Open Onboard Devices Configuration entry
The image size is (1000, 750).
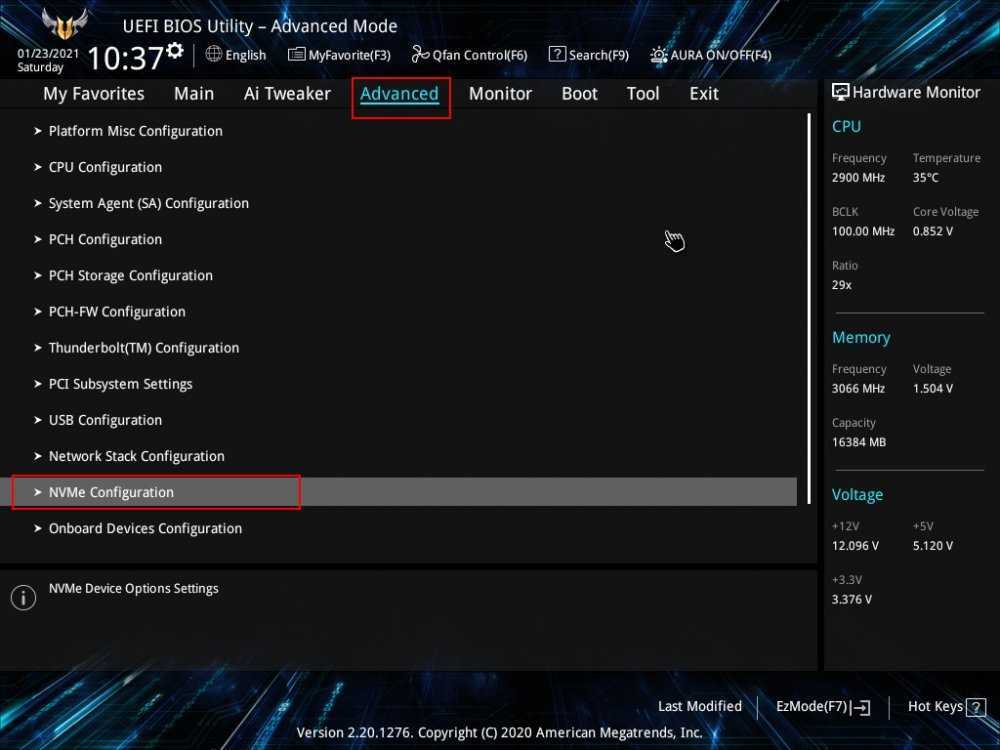click(145, 528)
